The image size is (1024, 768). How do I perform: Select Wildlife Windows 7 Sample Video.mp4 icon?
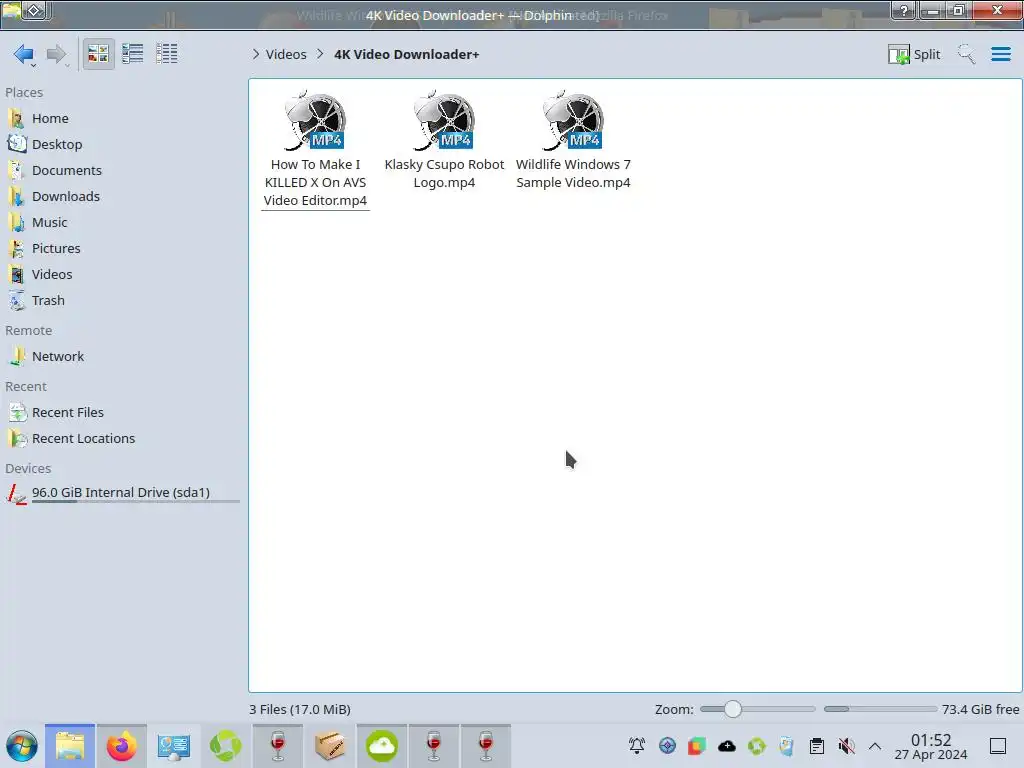pyautogui.click(x=573, y=121)
